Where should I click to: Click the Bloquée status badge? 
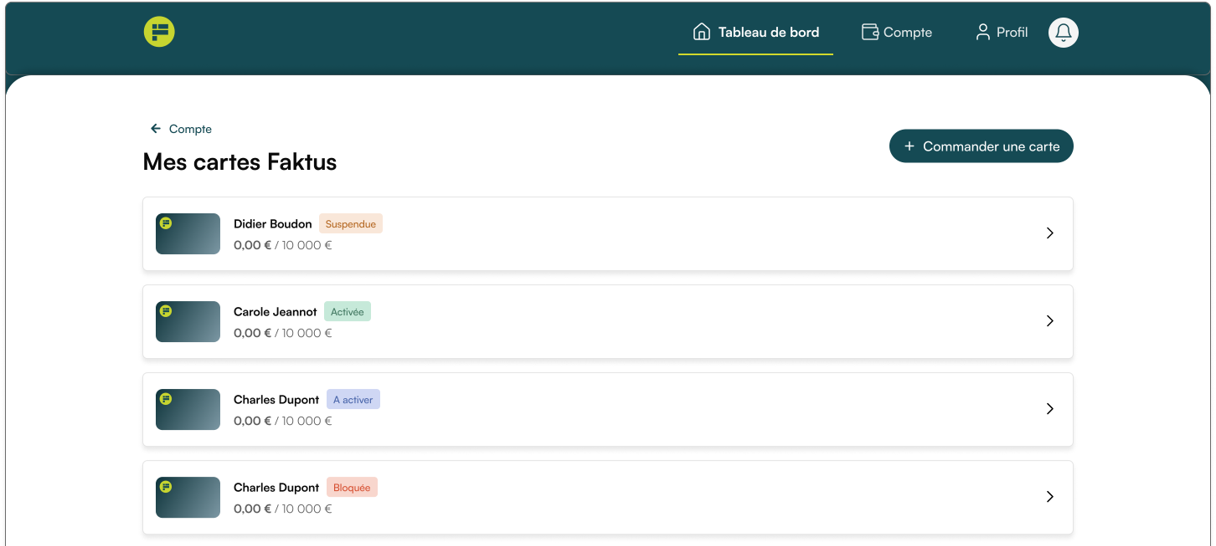[352, 488]
